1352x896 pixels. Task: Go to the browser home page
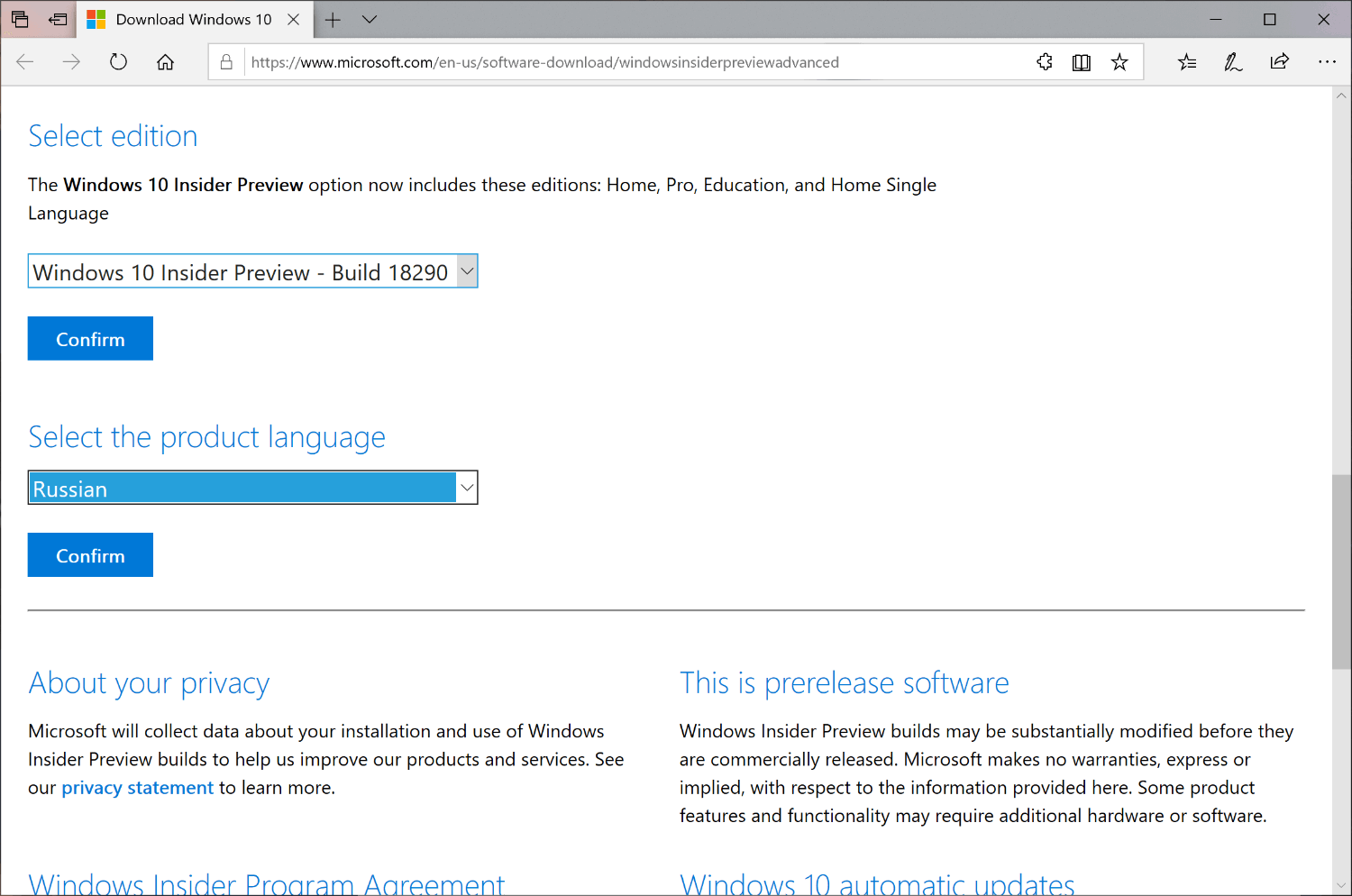pyautogui.click(x=165, y=61)
